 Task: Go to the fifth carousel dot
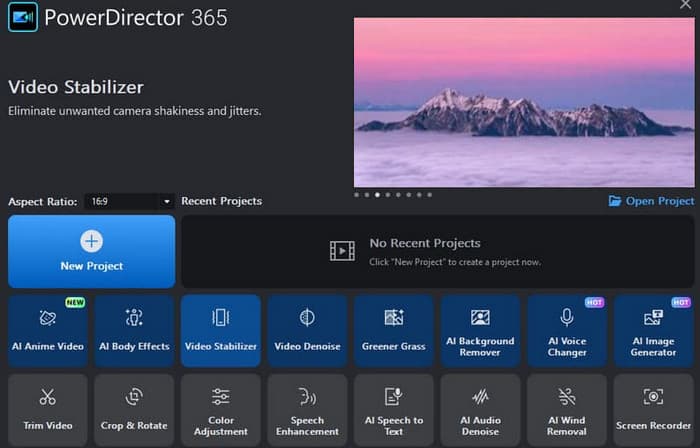[x=398, y=195]
